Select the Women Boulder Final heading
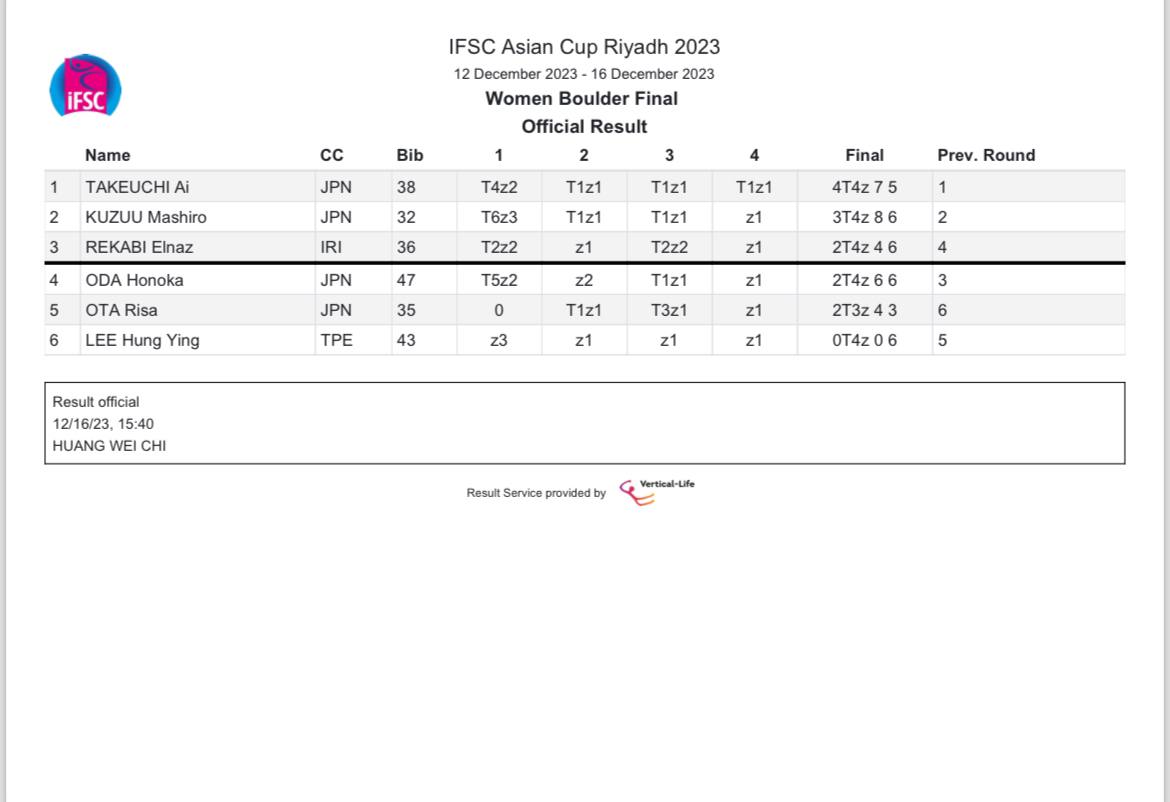This screenshot has height=802, width=1170. pos(581,99)
